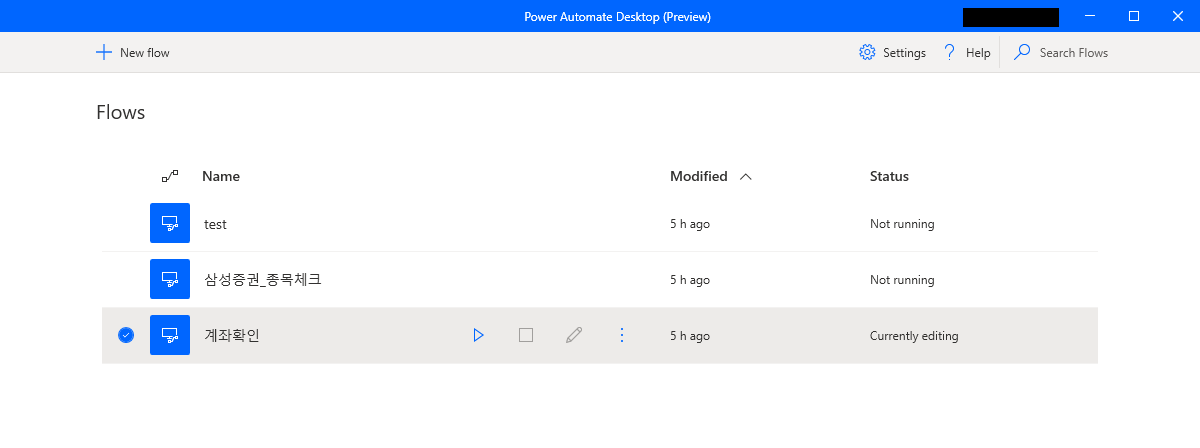
Task: Open Settings via the gear icon
Action: (x=867, y=52)
